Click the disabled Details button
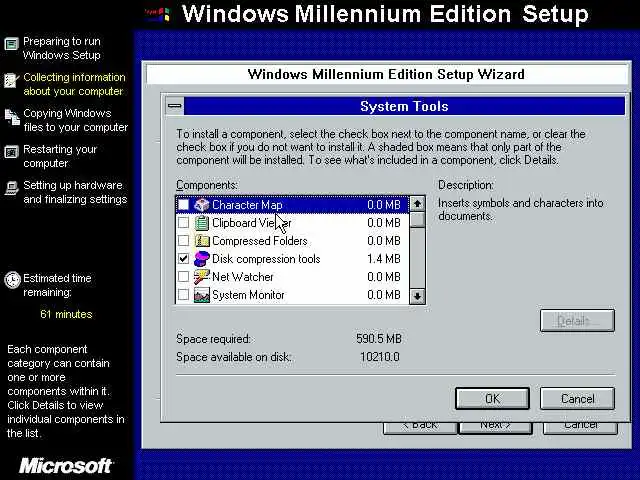This screenshot has width=640, height=480. pyautogui.click(x=577, y=320)
